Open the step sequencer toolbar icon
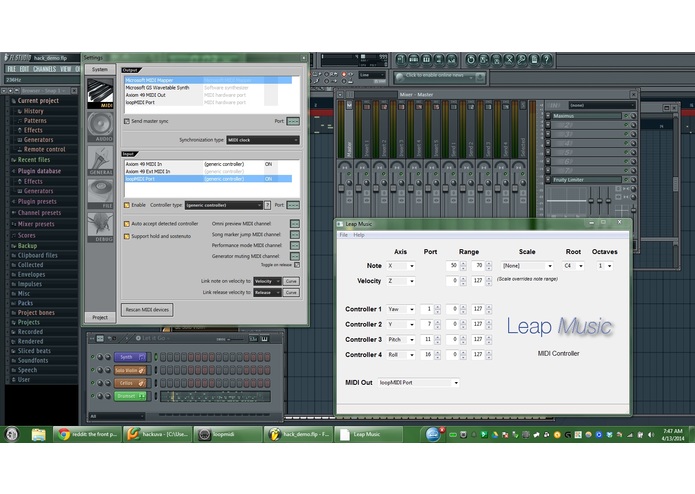695x494 pixels. tap(414, 59)
